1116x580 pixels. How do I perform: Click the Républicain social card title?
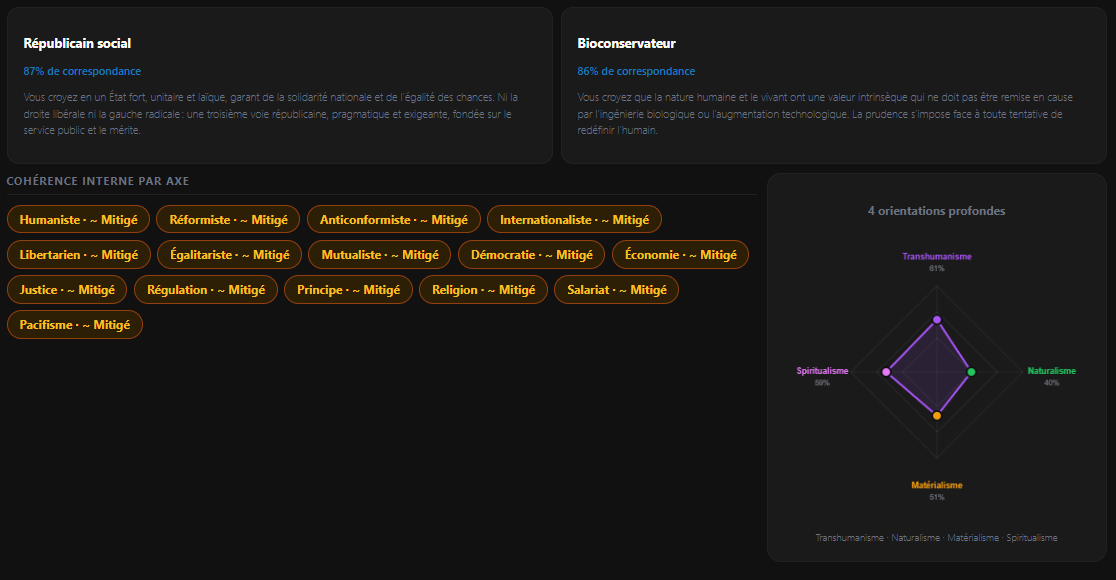click(x=77, y=44)
